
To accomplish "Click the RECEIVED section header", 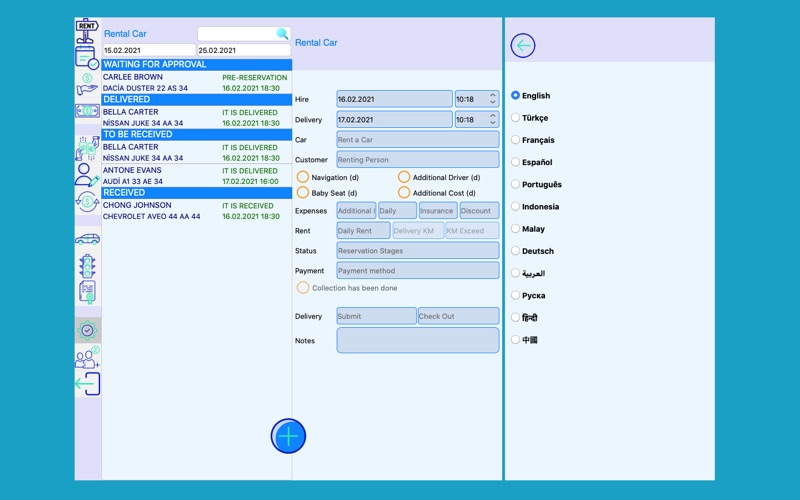I will pos(197,192).
